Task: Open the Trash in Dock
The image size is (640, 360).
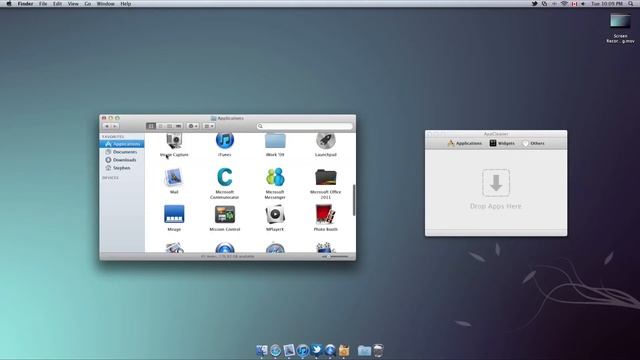Action: (378, 350)
